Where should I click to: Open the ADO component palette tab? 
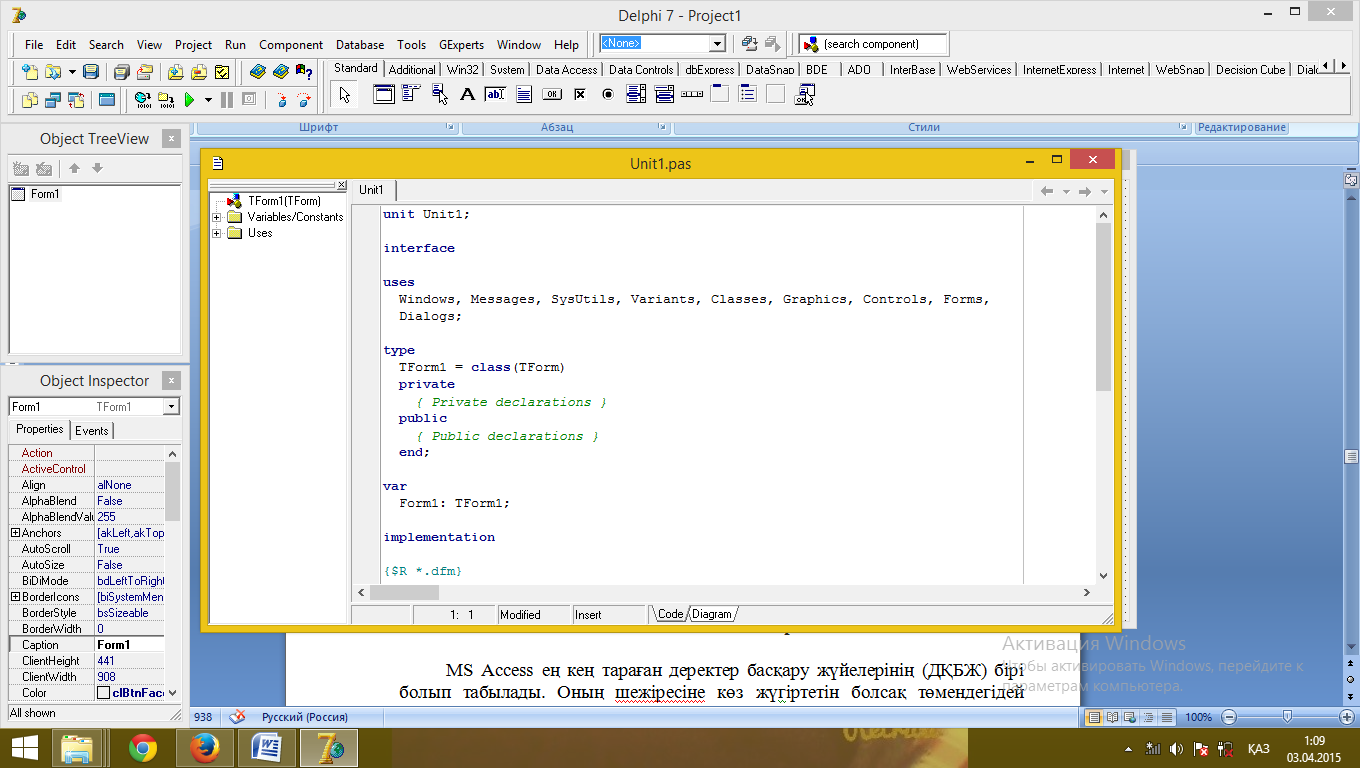[859, 70]
